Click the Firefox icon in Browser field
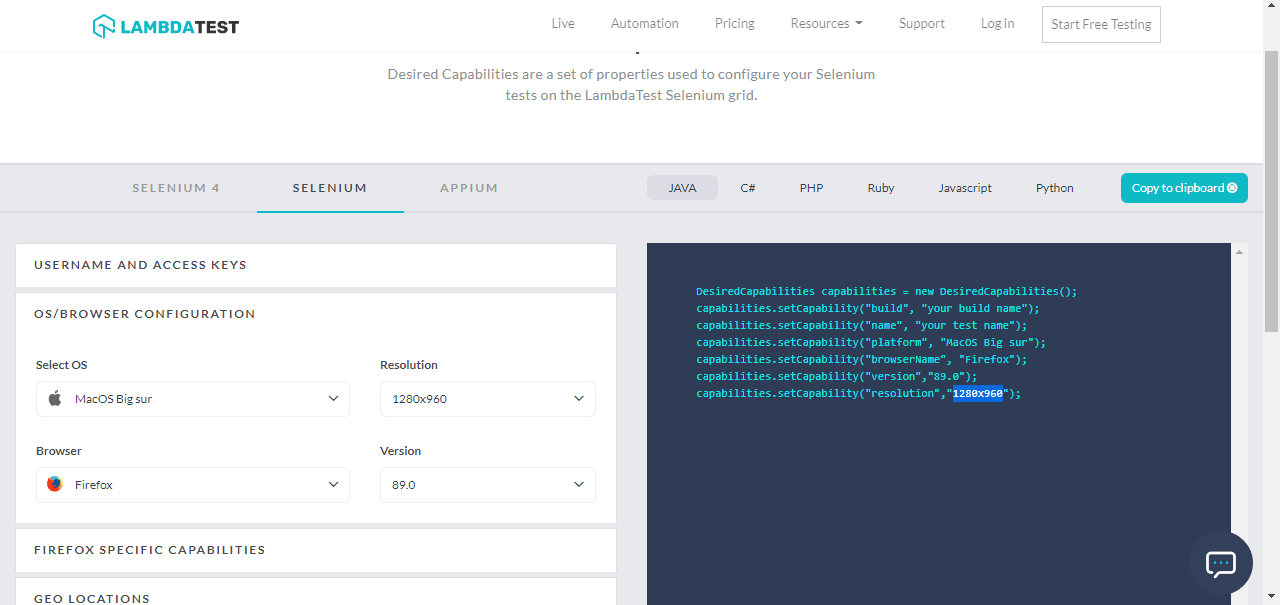Viewport: 1280px width, 605px height. [x=55, y=485]
